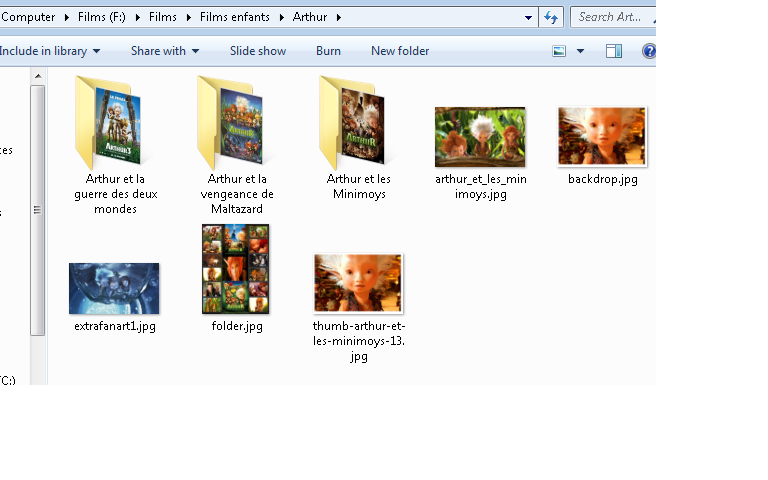The height and width of the screenshot is (480, 768).
Task: Click the 'backdrop.jpg' file name label
Action: pyautogui.click(x=602, y=179)
